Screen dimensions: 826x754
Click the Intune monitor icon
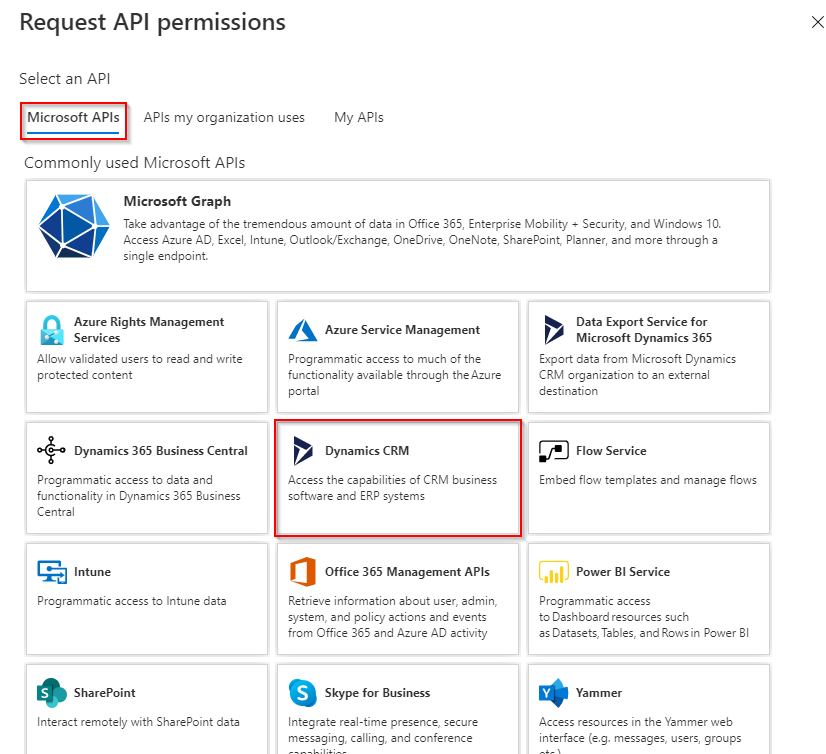pos(52,572)
